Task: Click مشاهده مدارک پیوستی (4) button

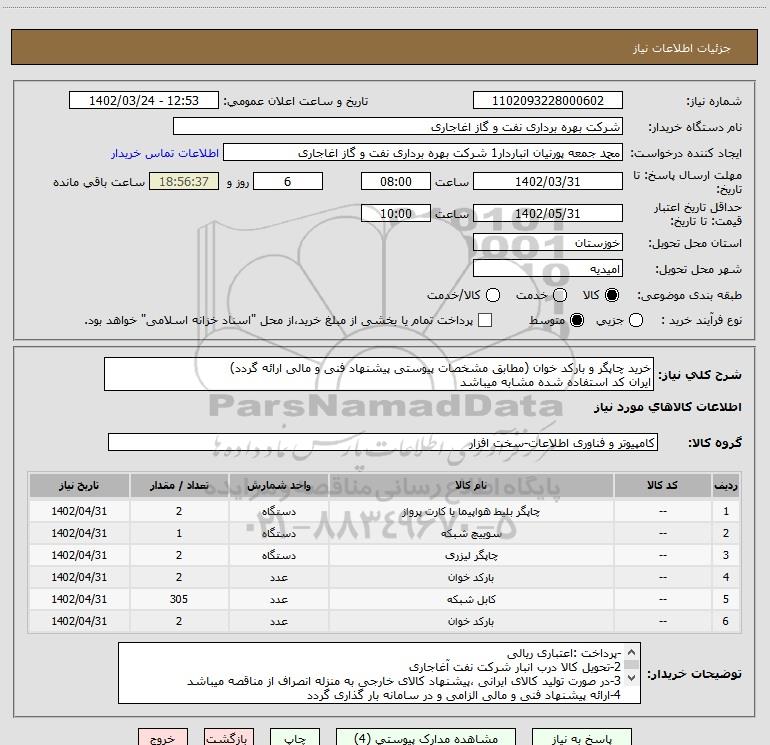Action: [426, 738]
